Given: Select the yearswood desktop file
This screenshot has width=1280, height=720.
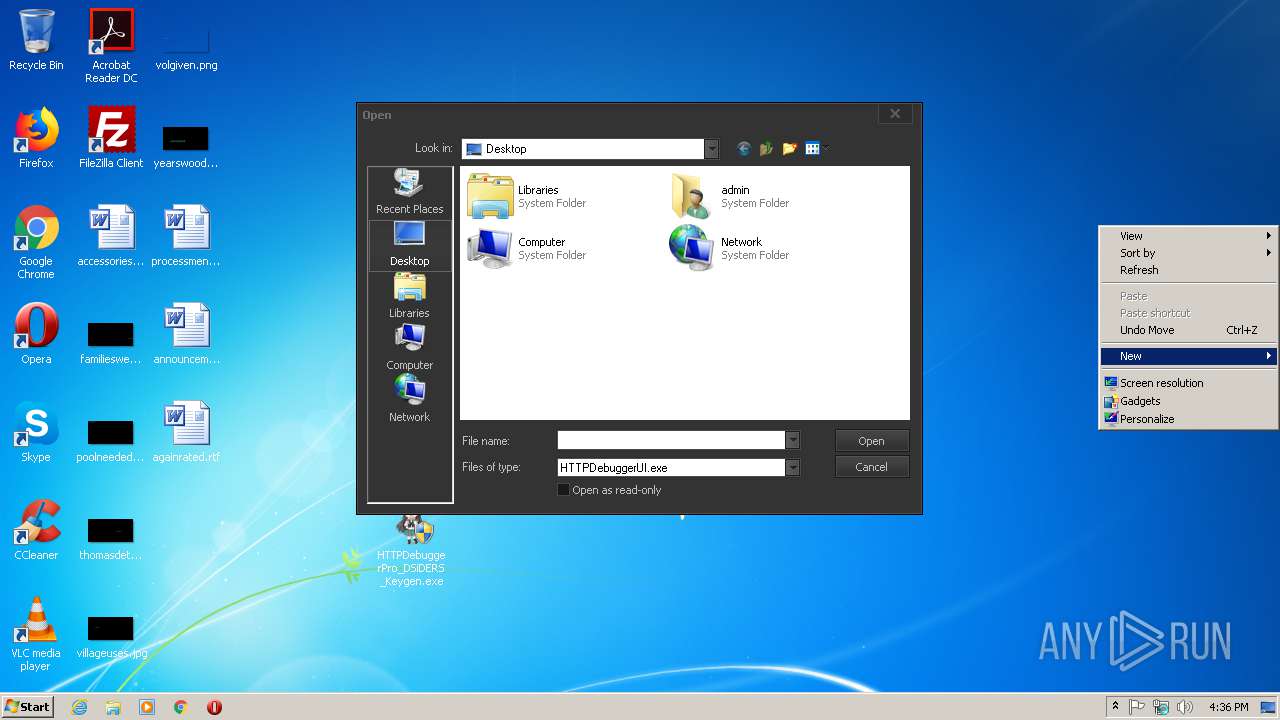Looking at the screenshot, I should click(186, 146).
